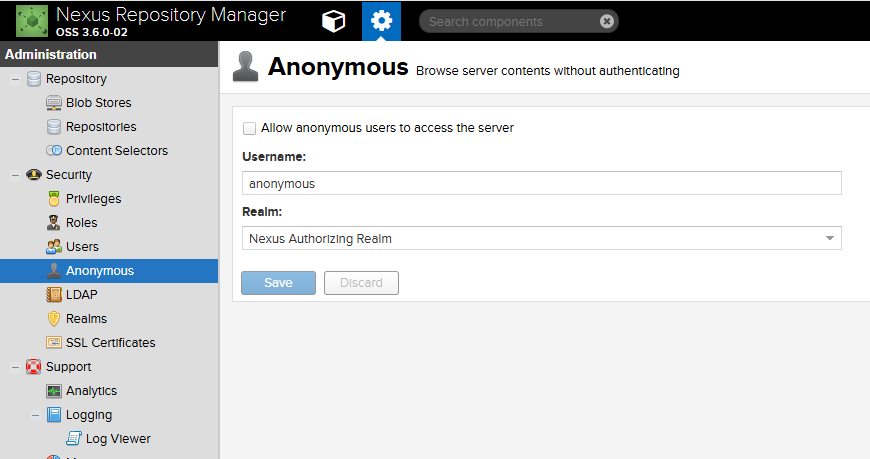Viewport: 870px width, 459px height.
Task: Click the Users group icon
Action: 54,246
